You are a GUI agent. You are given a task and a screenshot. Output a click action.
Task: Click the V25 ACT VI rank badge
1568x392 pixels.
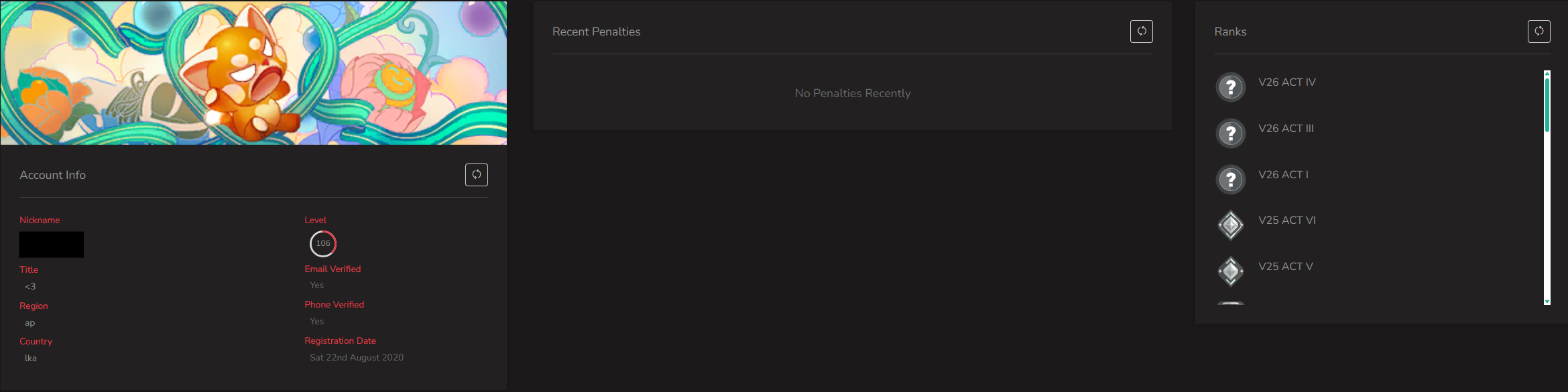coord(1231,225)
